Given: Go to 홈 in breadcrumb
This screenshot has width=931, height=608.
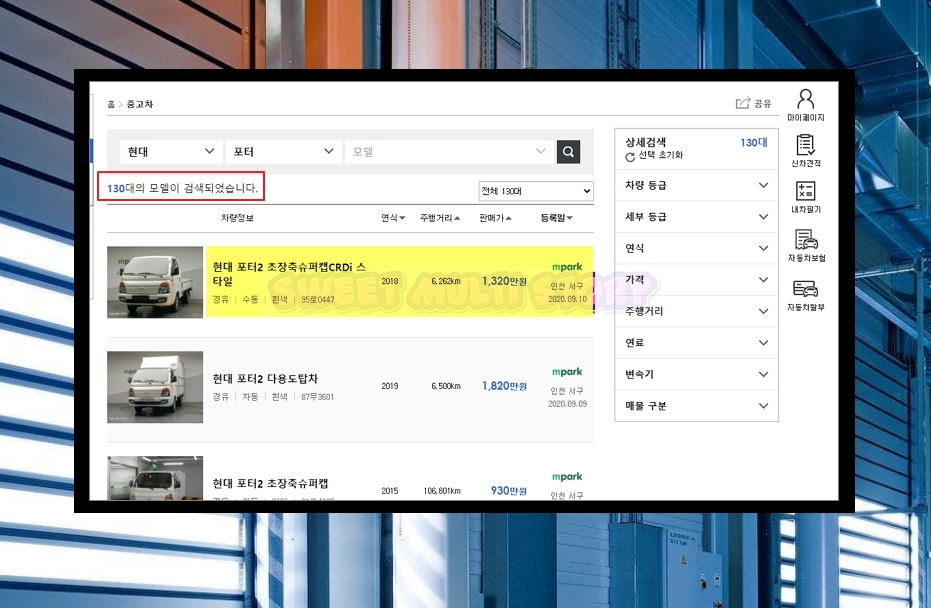Looking at the screenshot, I should tap(111, 104).
